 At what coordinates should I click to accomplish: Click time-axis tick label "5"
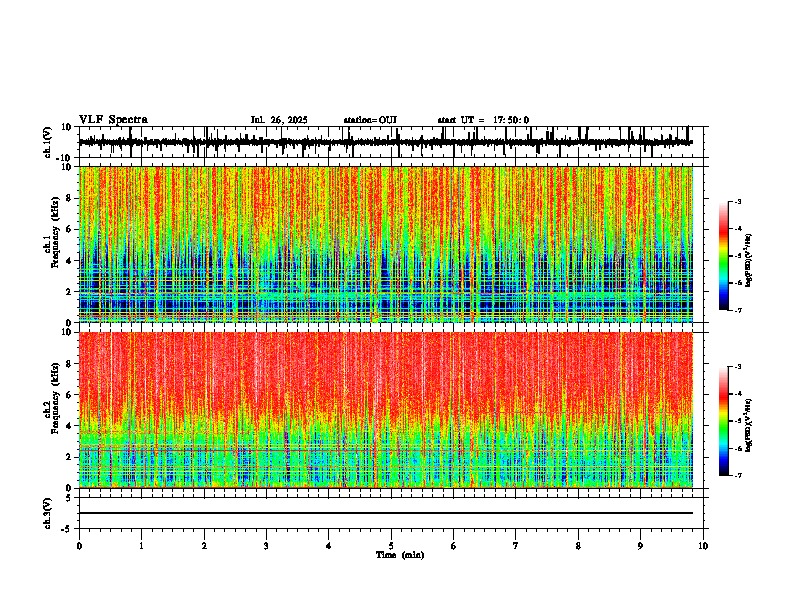tap(391, 546)
